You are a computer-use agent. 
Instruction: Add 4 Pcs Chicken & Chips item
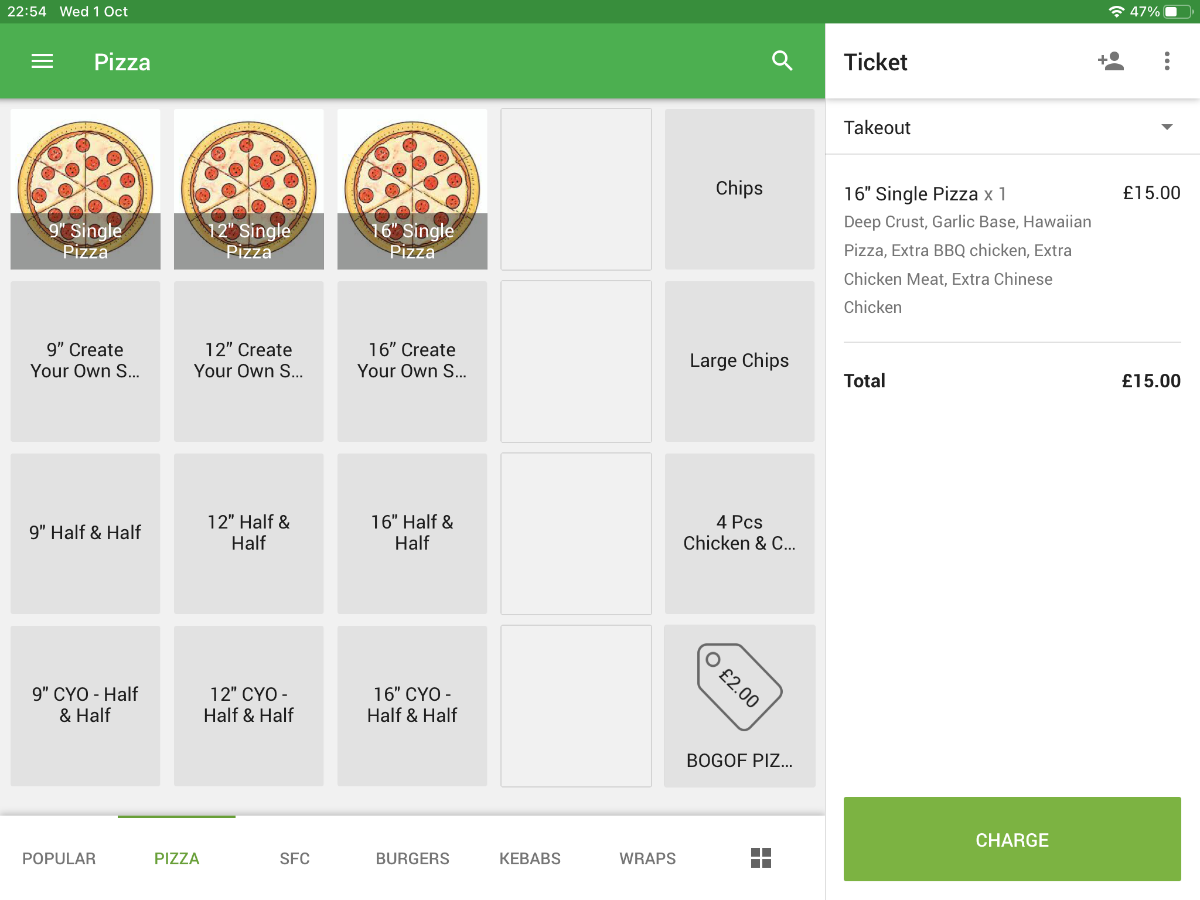pyautogui.click(x=739, y=533)
